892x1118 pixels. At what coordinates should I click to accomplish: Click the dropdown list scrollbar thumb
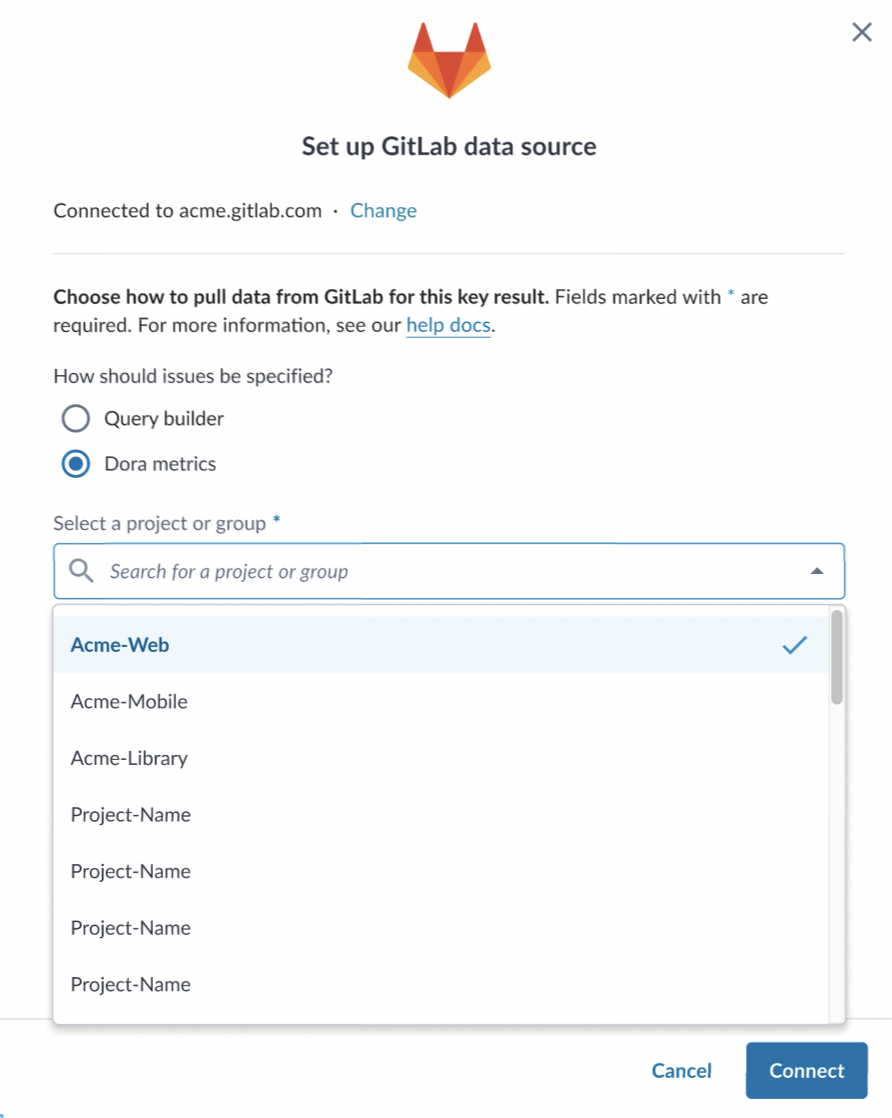click(837, 657)
